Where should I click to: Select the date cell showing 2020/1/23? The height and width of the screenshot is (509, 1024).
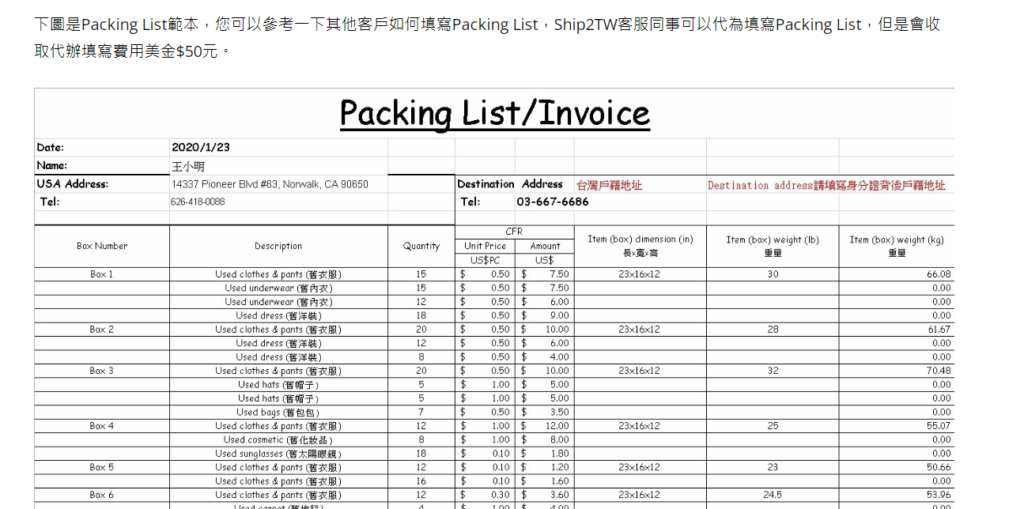tap(201, 147)
